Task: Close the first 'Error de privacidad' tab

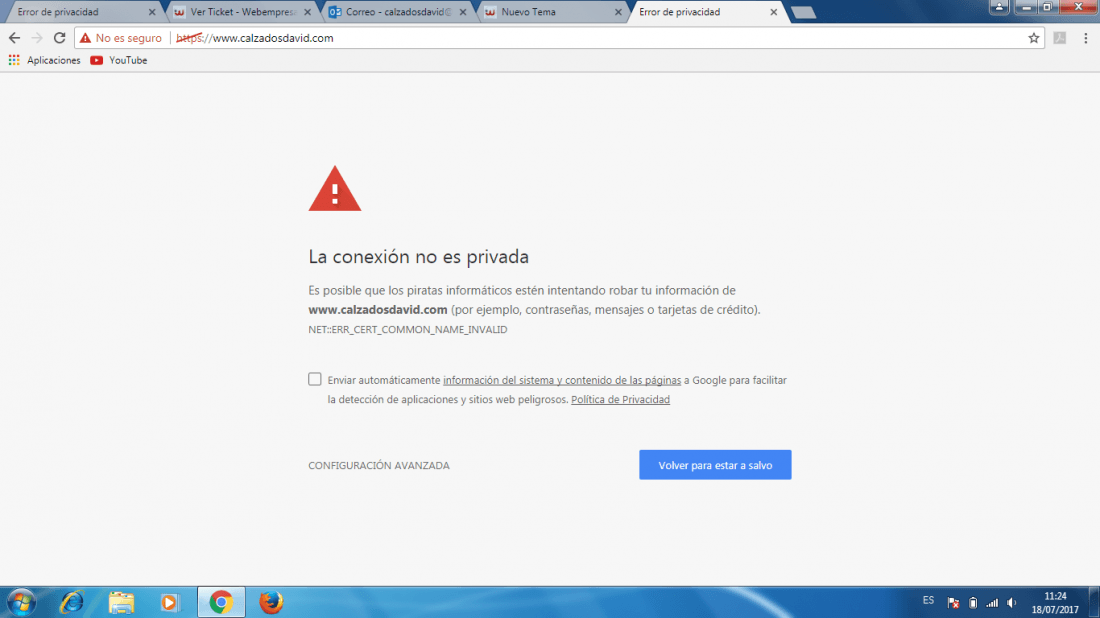Action: tap(152, 12)
